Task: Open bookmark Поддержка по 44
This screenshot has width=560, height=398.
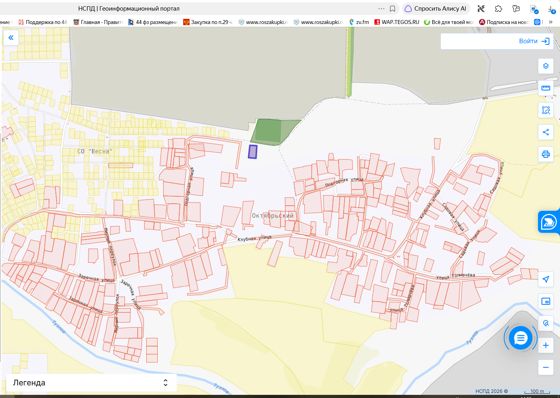Action: click(x=42, y=22)
